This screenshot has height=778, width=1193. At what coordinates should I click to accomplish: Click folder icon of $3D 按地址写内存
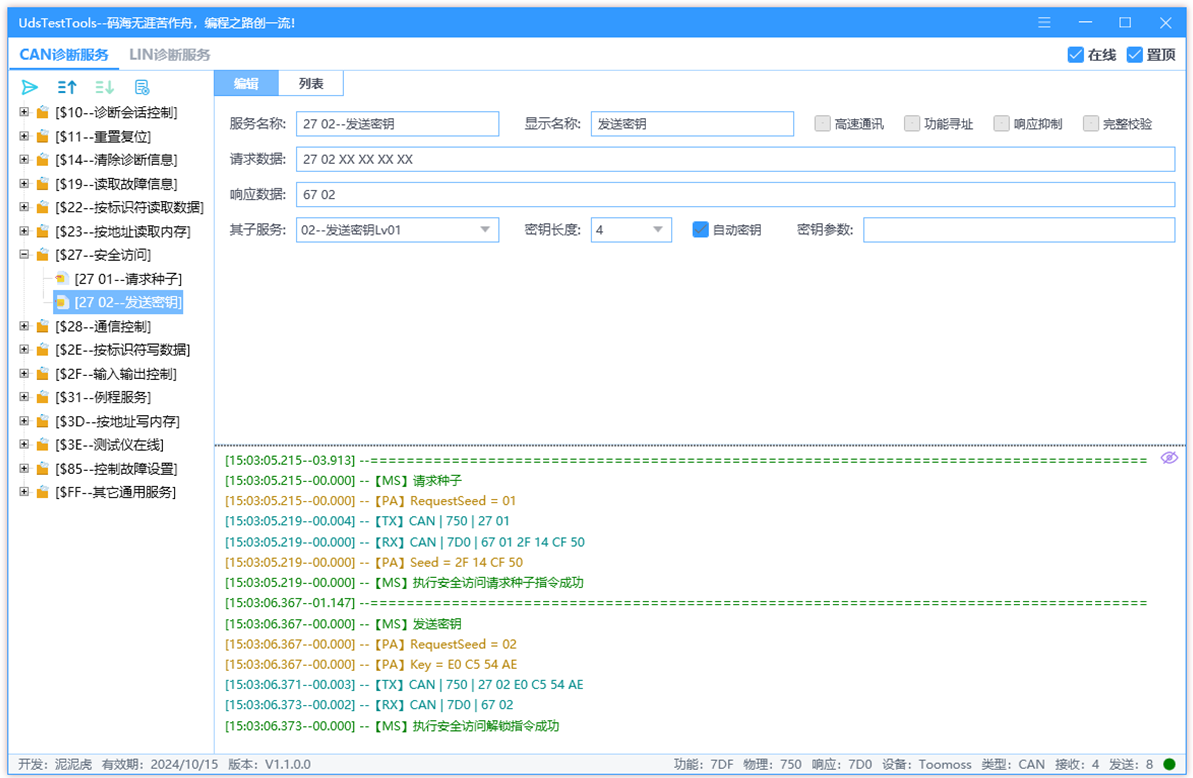tap(43, 421)
